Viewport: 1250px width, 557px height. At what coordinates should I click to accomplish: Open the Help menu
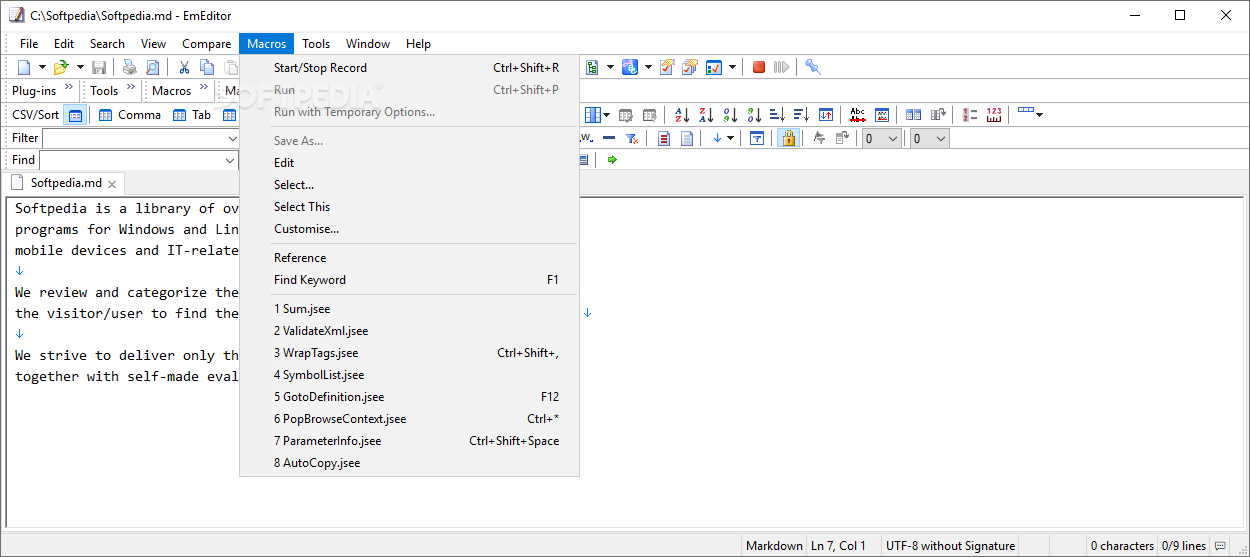click(x=418, y=43)
